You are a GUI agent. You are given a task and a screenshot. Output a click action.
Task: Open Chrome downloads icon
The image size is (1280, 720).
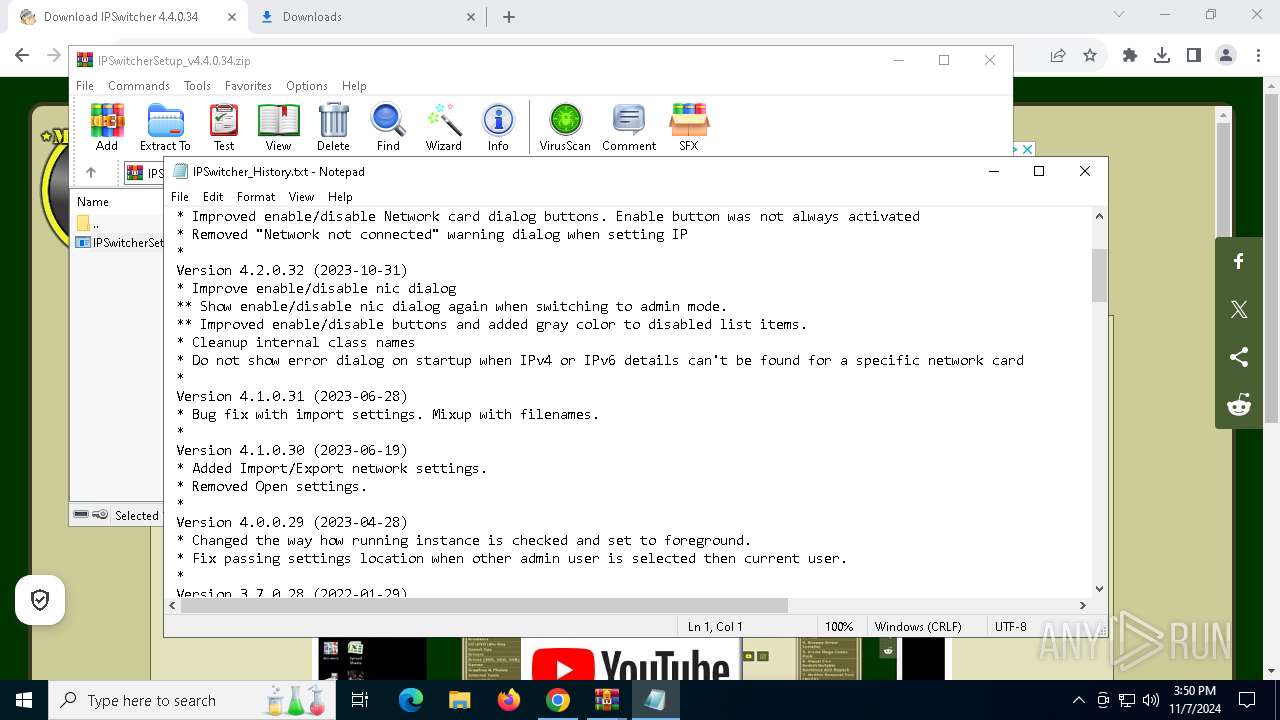coord(1162,56)
